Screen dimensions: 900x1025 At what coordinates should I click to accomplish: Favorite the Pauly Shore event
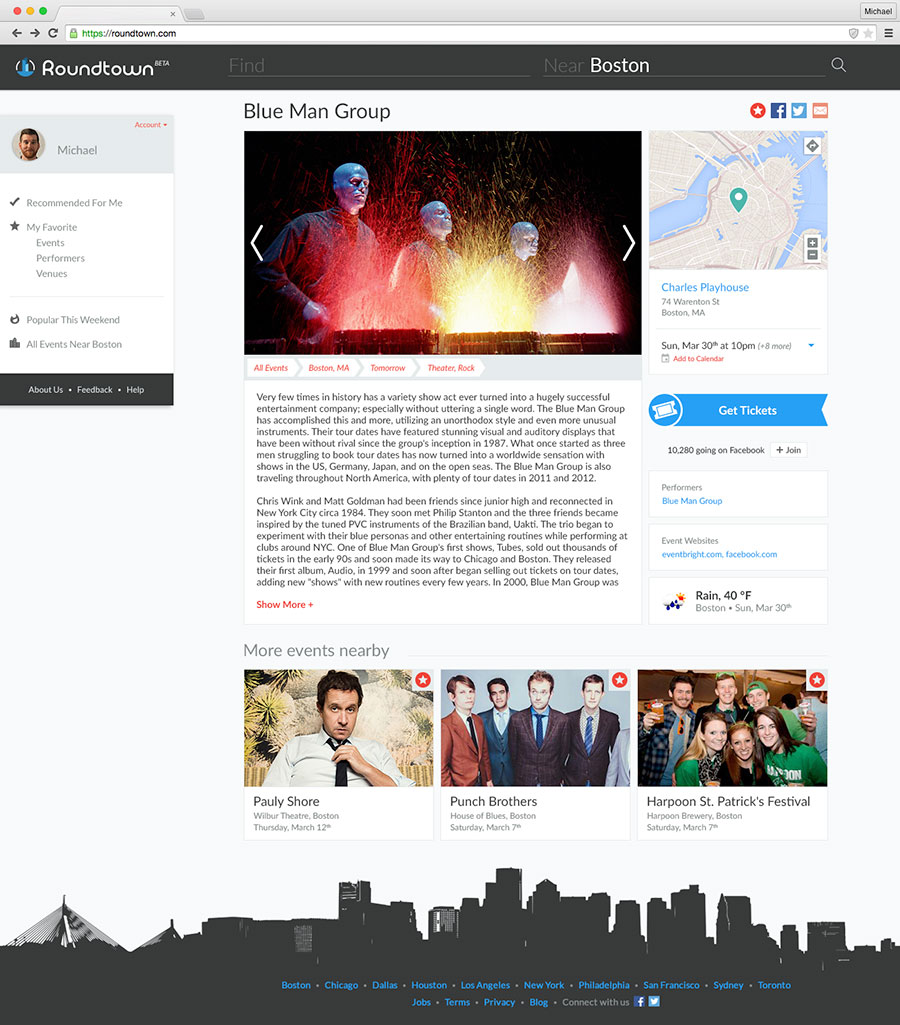pos(423,680)
